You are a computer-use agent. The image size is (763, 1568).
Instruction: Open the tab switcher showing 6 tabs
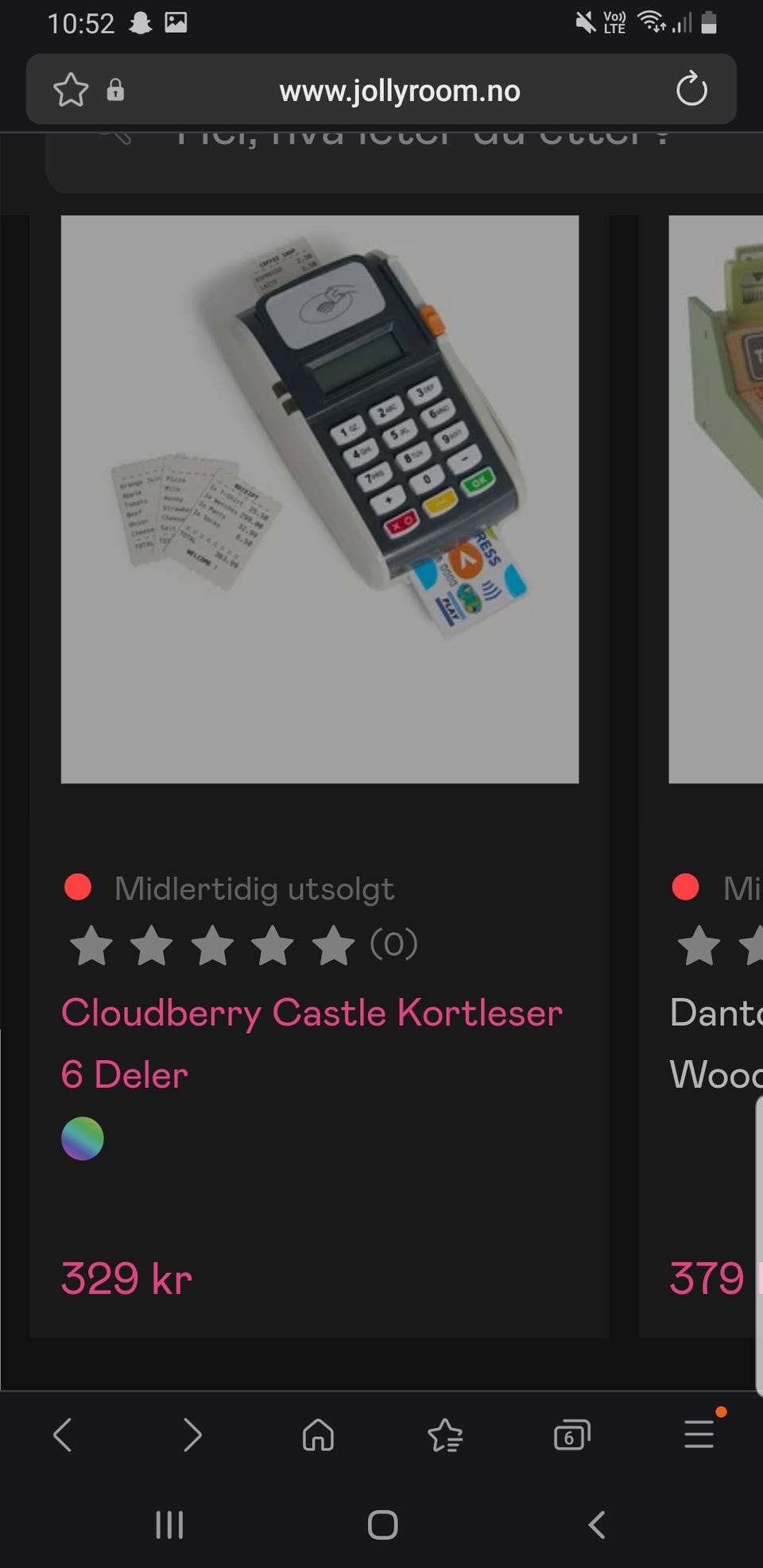click(571, 1435)
